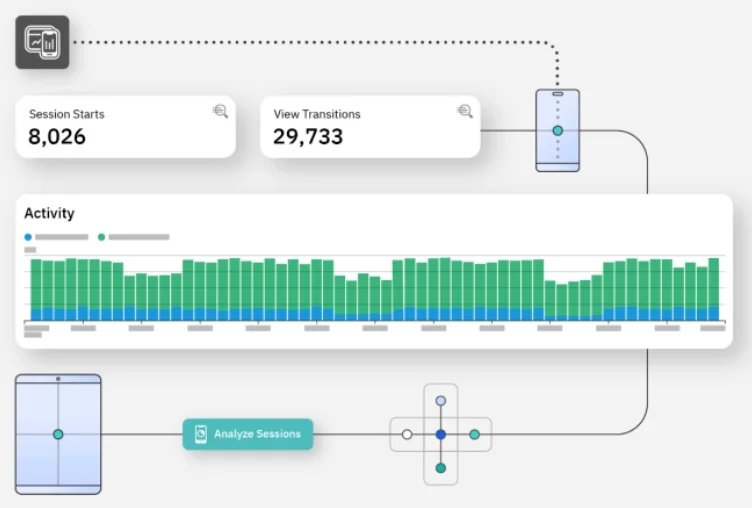The width and height of the screenshot is (752, 508).
Task: Click the magnifier icon on Session Starts card
Action: pos(220,112)
